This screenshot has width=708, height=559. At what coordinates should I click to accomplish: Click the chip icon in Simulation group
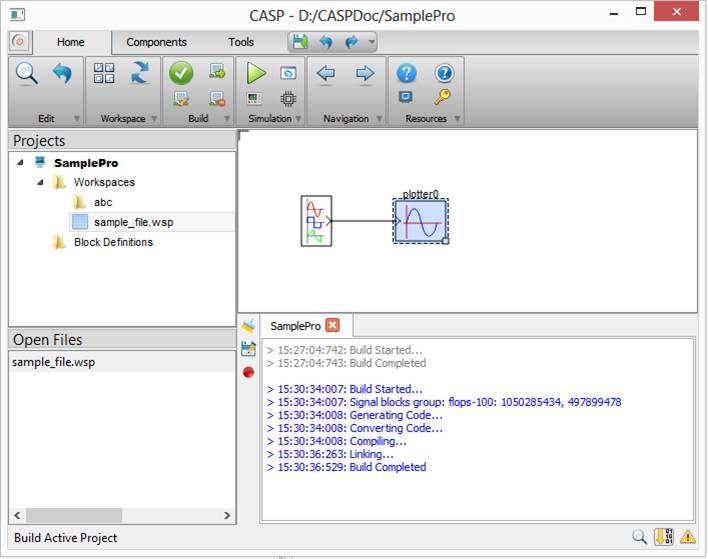click(x=288, y=98)
